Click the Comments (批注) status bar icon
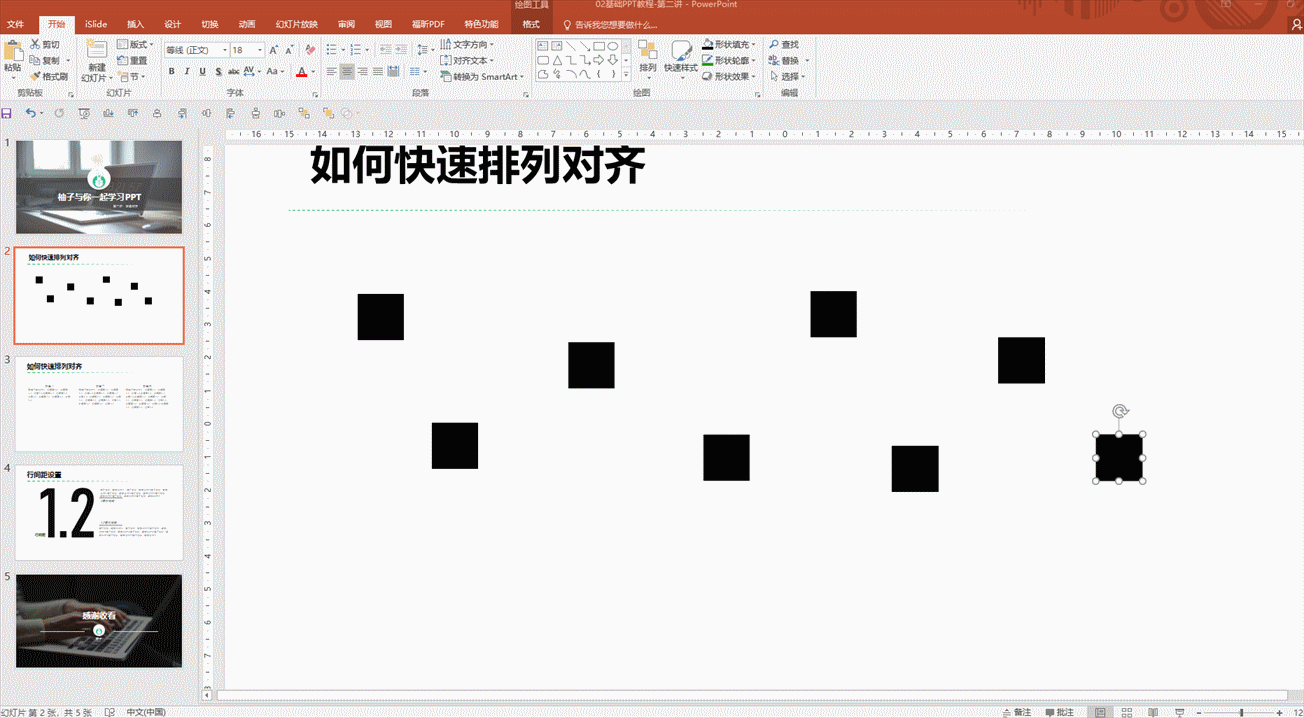Screen dimensions: 1304x718 pyautogui.click(x=1059, y=712)
